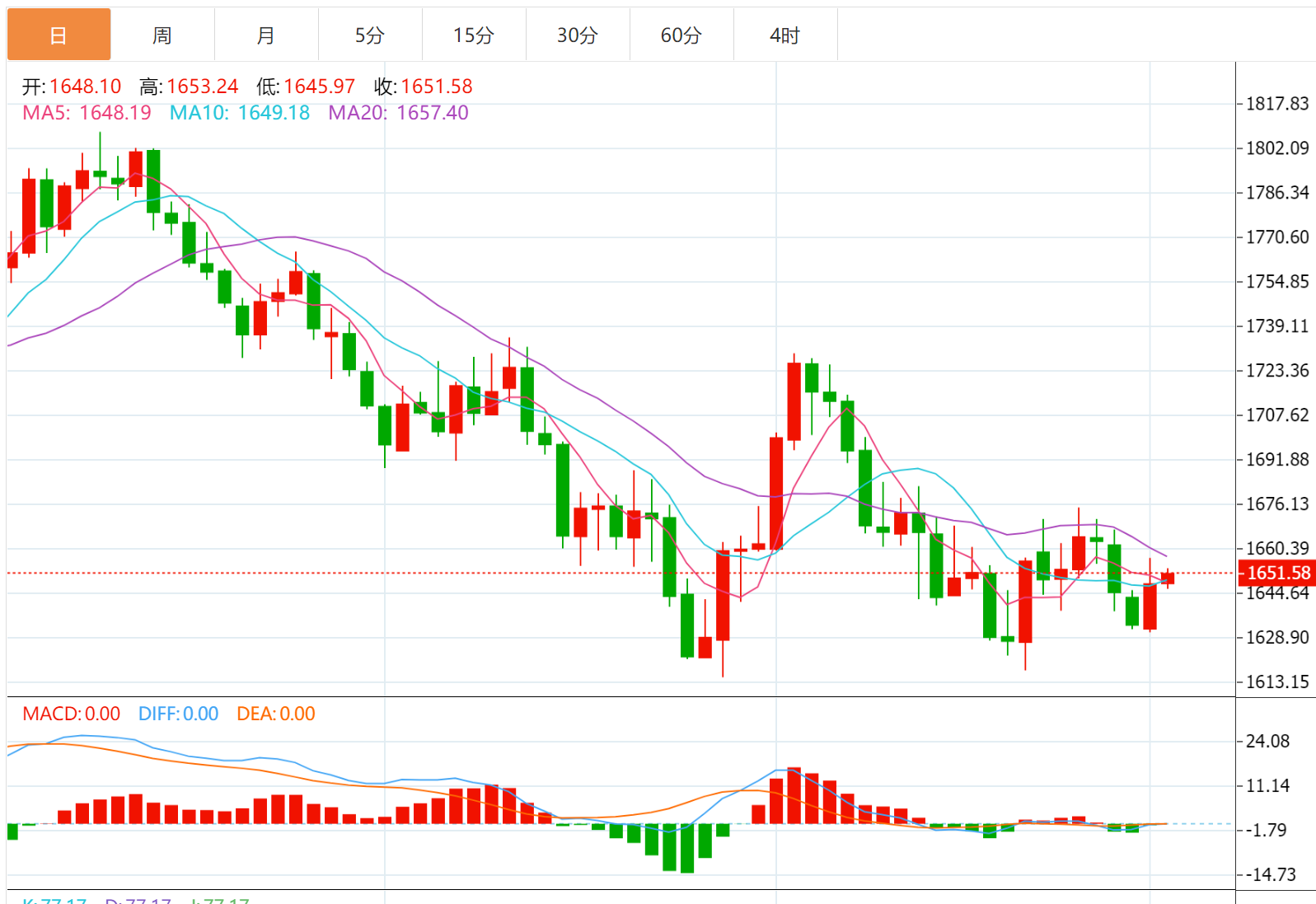Open the 5分 interval tab
Image resolution: width=1316 pixels, height=904 pixels.
(x=370, y=35)
